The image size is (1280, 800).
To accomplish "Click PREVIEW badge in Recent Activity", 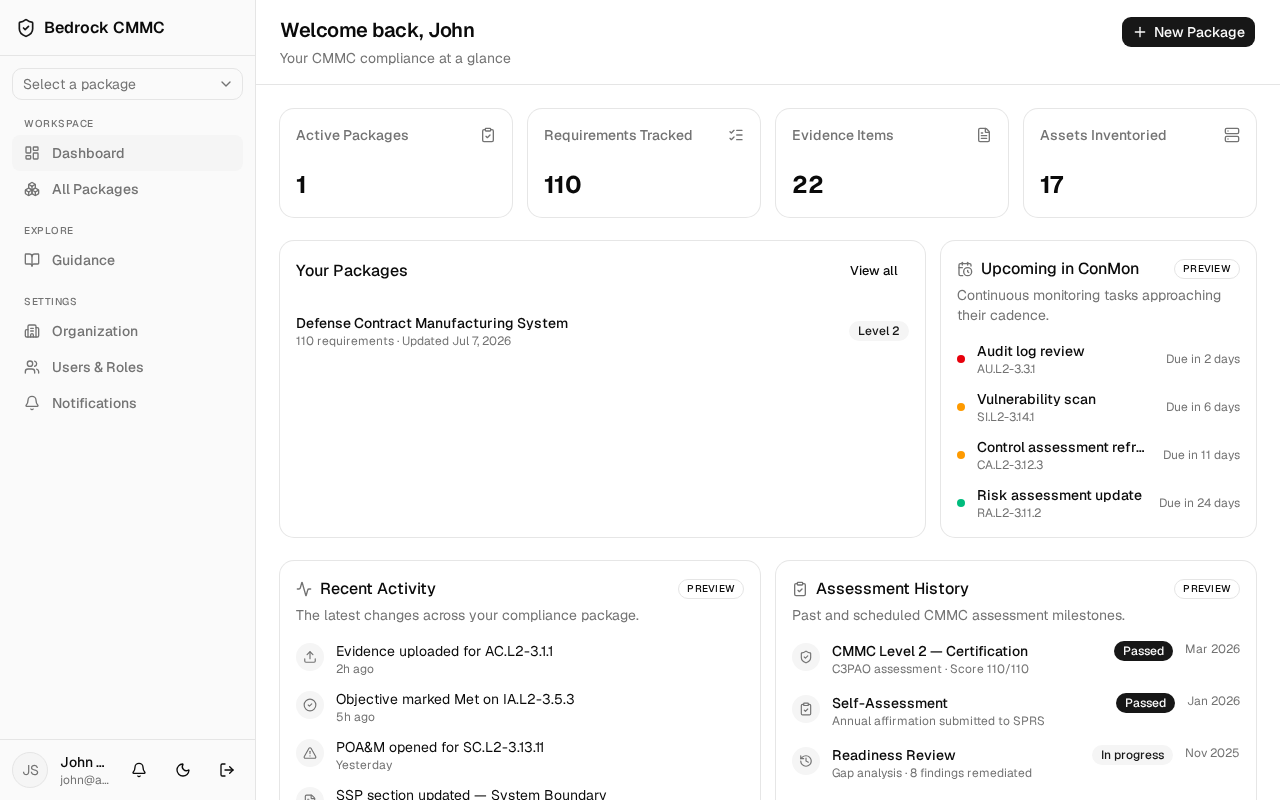I will pyautogui.click(x=711, y=589).
